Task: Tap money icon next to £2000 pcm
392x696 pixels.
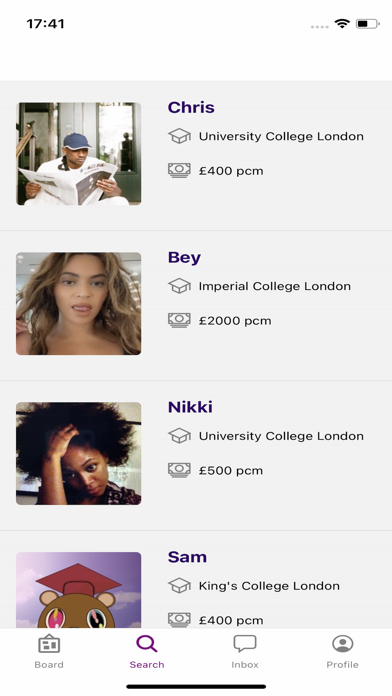Action: (x=179, y=320)
